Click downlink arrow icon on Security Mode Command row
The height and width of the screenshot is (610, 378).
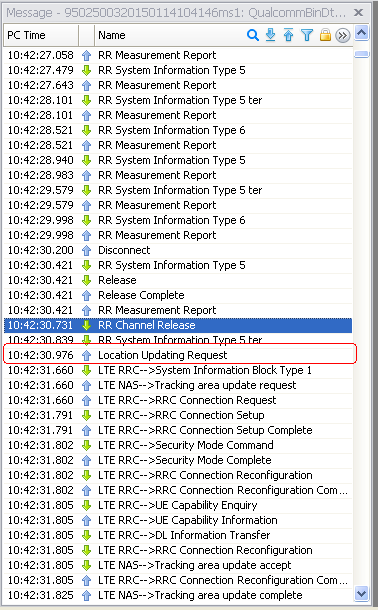coord(86,445)
